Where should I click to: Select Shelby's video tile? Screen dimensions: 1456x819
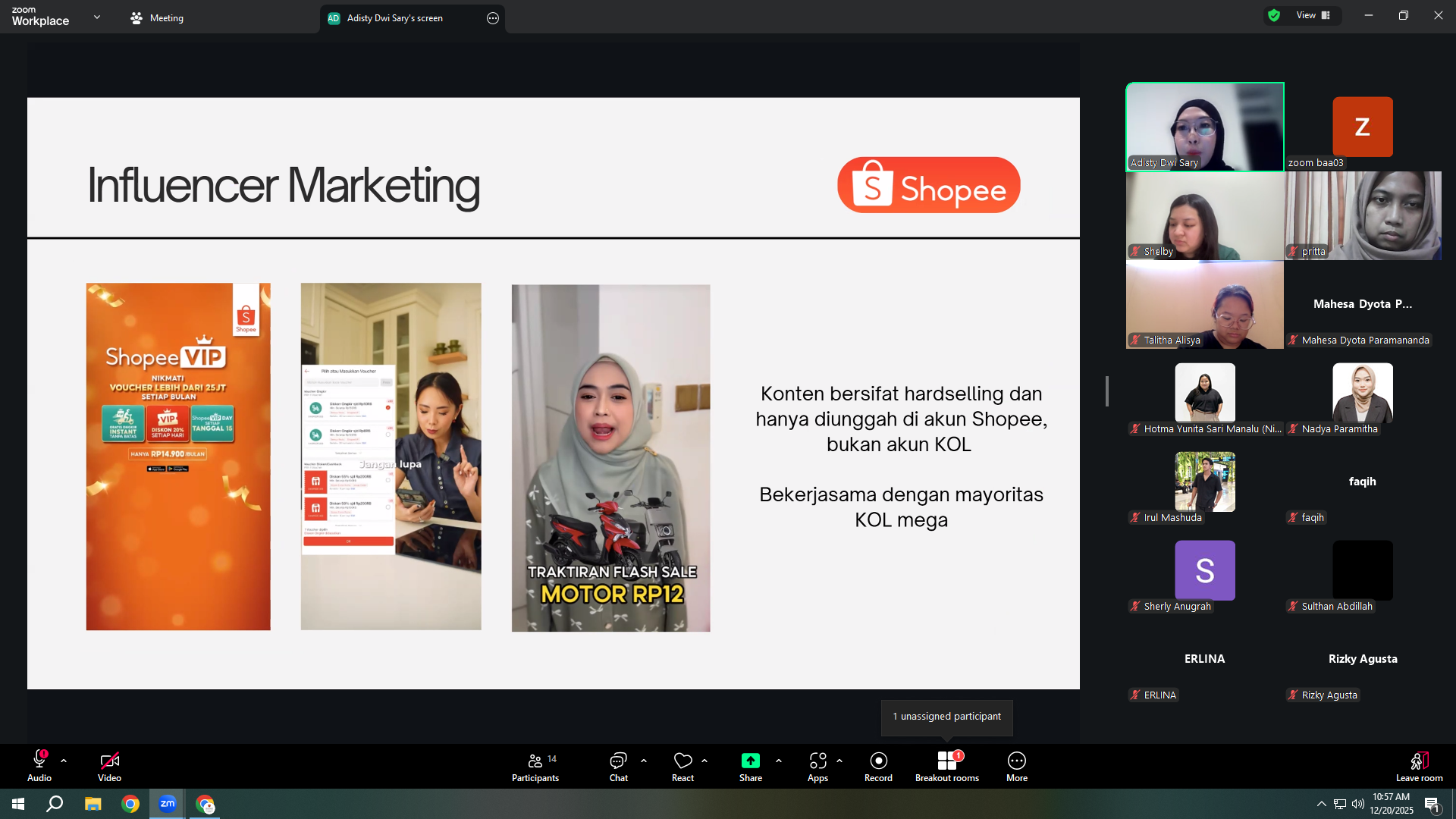pos(1205,216)
